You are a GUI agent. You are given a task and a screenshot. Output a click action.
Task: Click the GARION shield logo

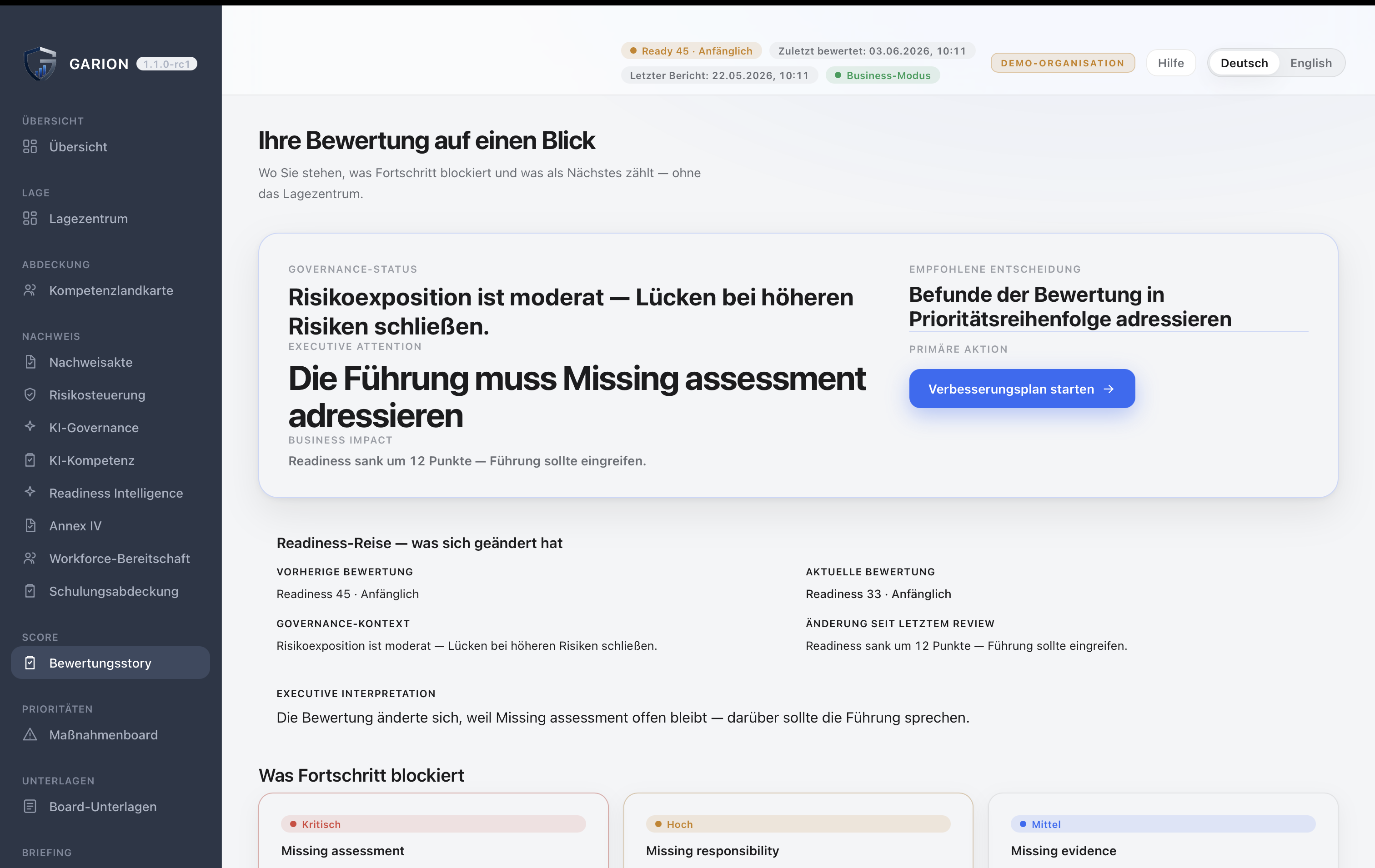point(40,63)
